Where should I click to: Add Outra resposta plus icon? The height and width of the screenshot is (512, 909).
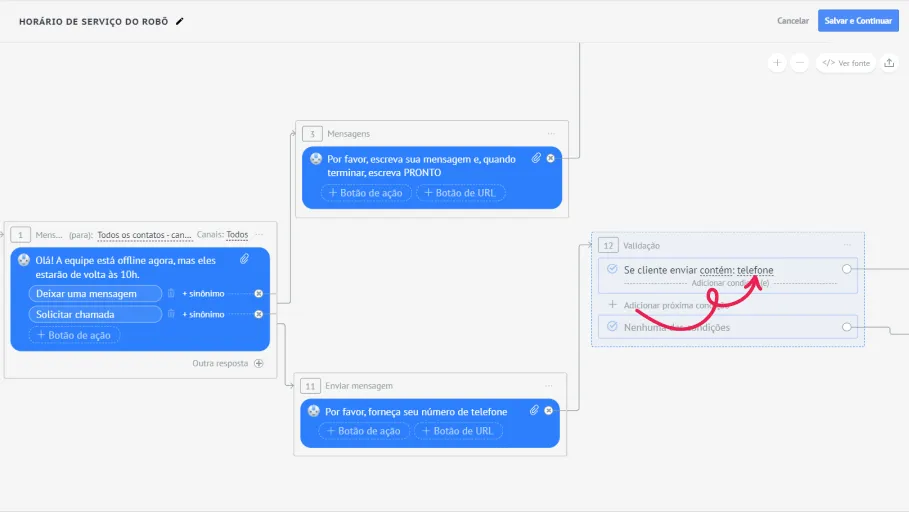point(259,364)
